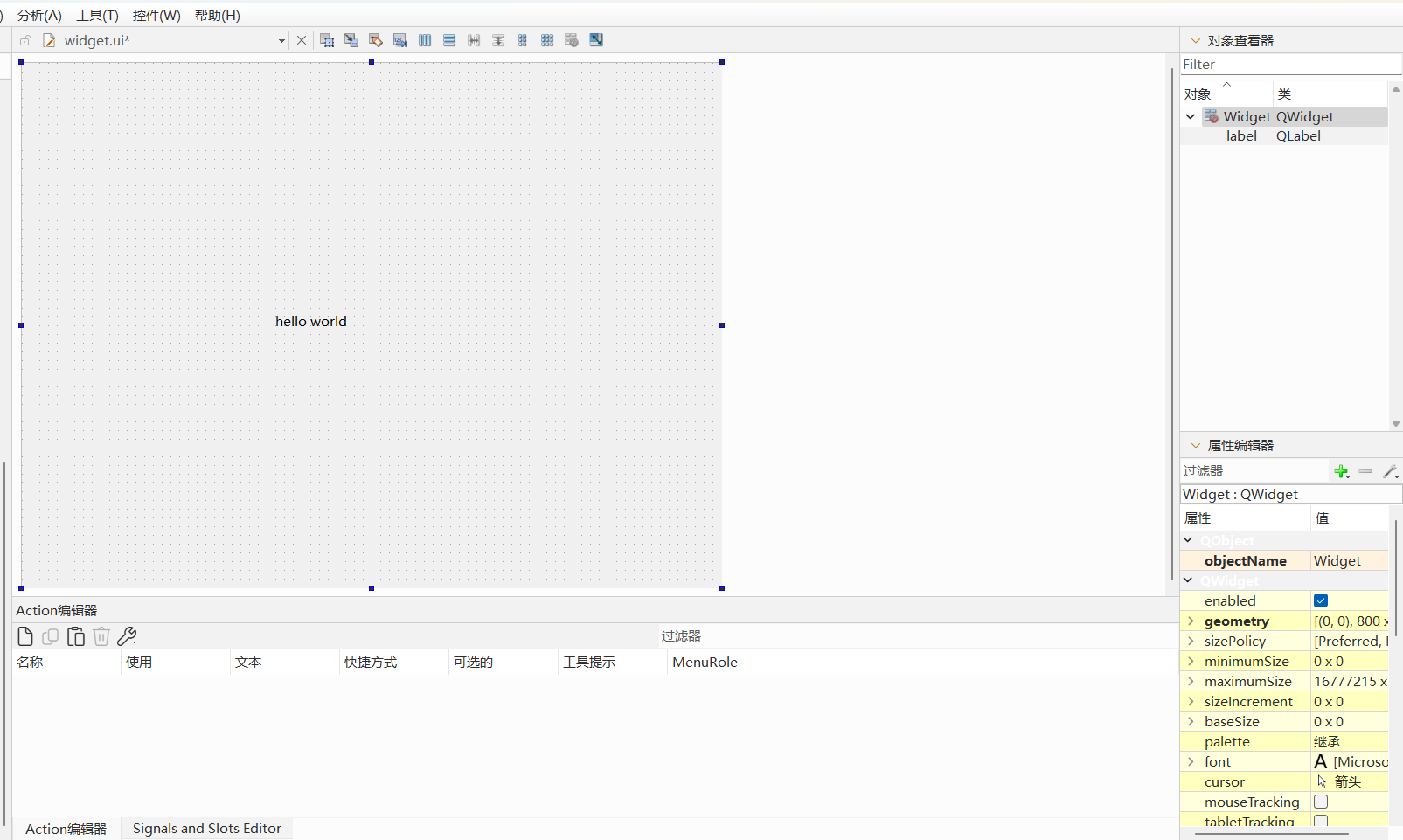
Task: Open the property editor wrench settings icon
Action: click(x=1390, y=471)
